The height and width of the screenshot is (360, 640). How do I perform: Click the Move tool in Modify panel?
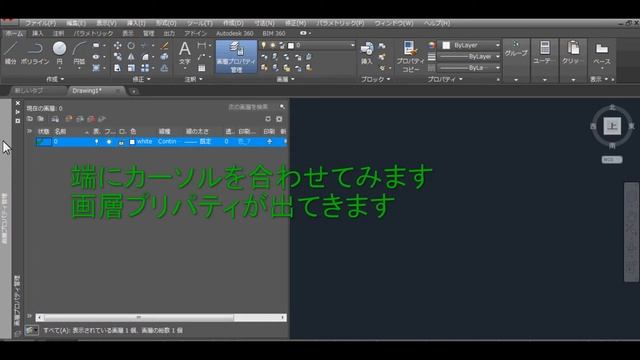click(x=118, y=45)
